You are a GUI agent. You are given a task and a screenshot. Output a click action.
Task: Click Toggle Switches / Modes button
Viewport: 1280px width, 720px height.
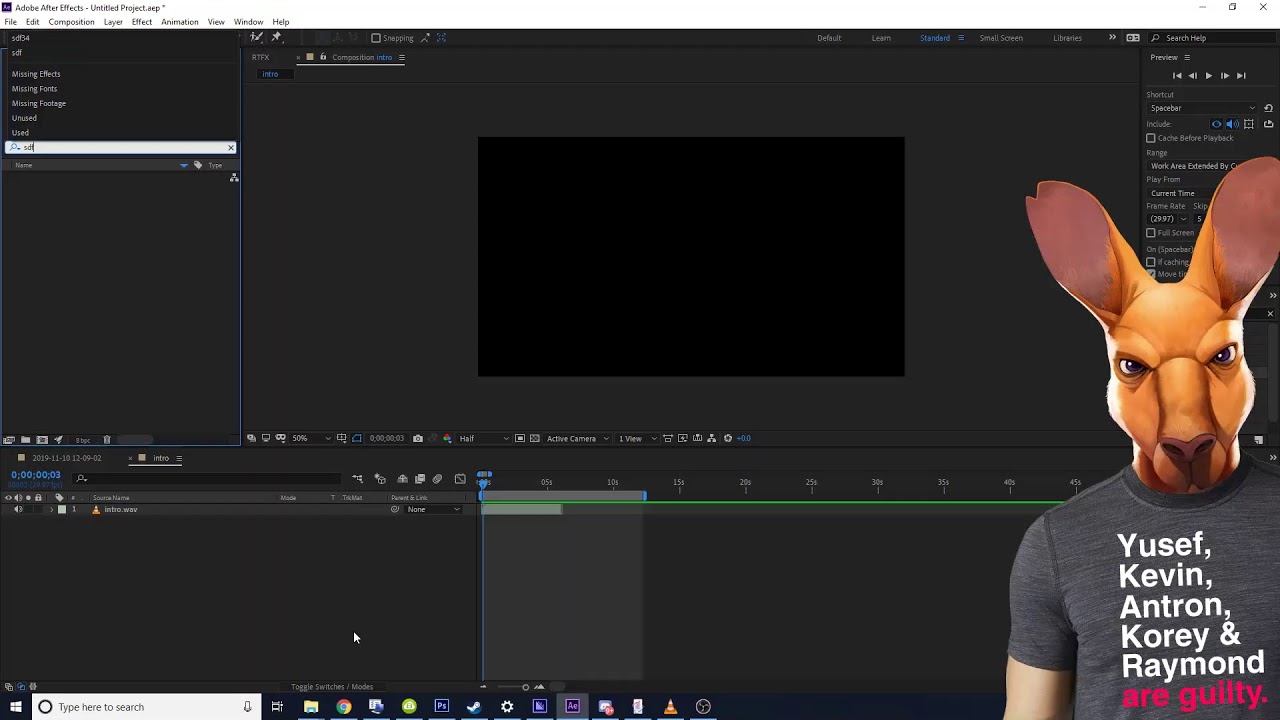(332, 687)
